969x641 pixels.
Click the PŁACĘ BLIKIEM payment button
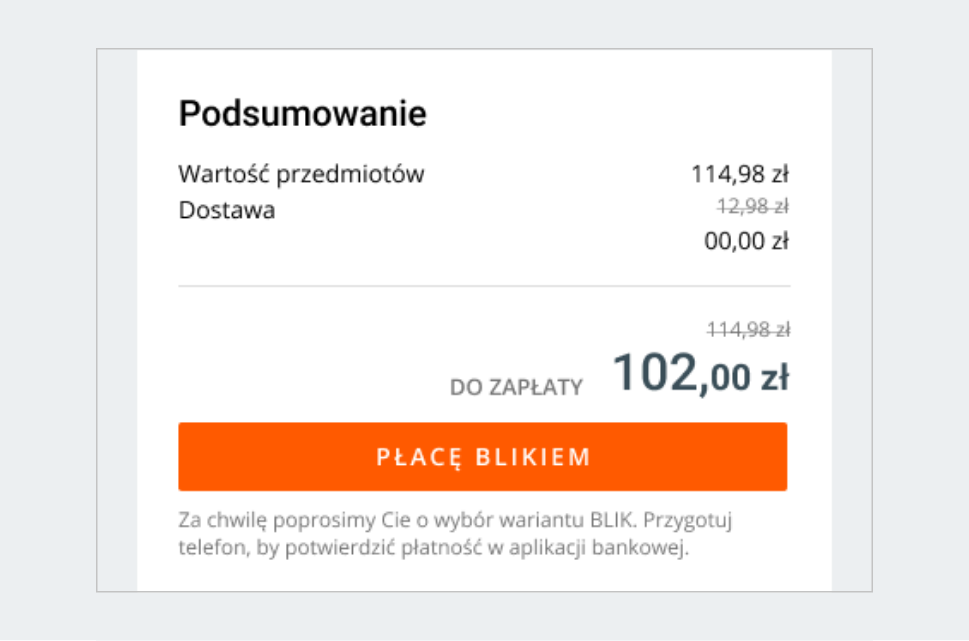click(483, 456)
